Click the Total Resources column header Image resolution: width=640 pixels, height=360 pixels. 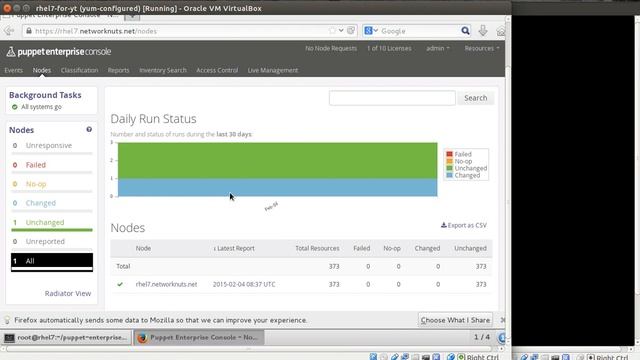(317, 248)
